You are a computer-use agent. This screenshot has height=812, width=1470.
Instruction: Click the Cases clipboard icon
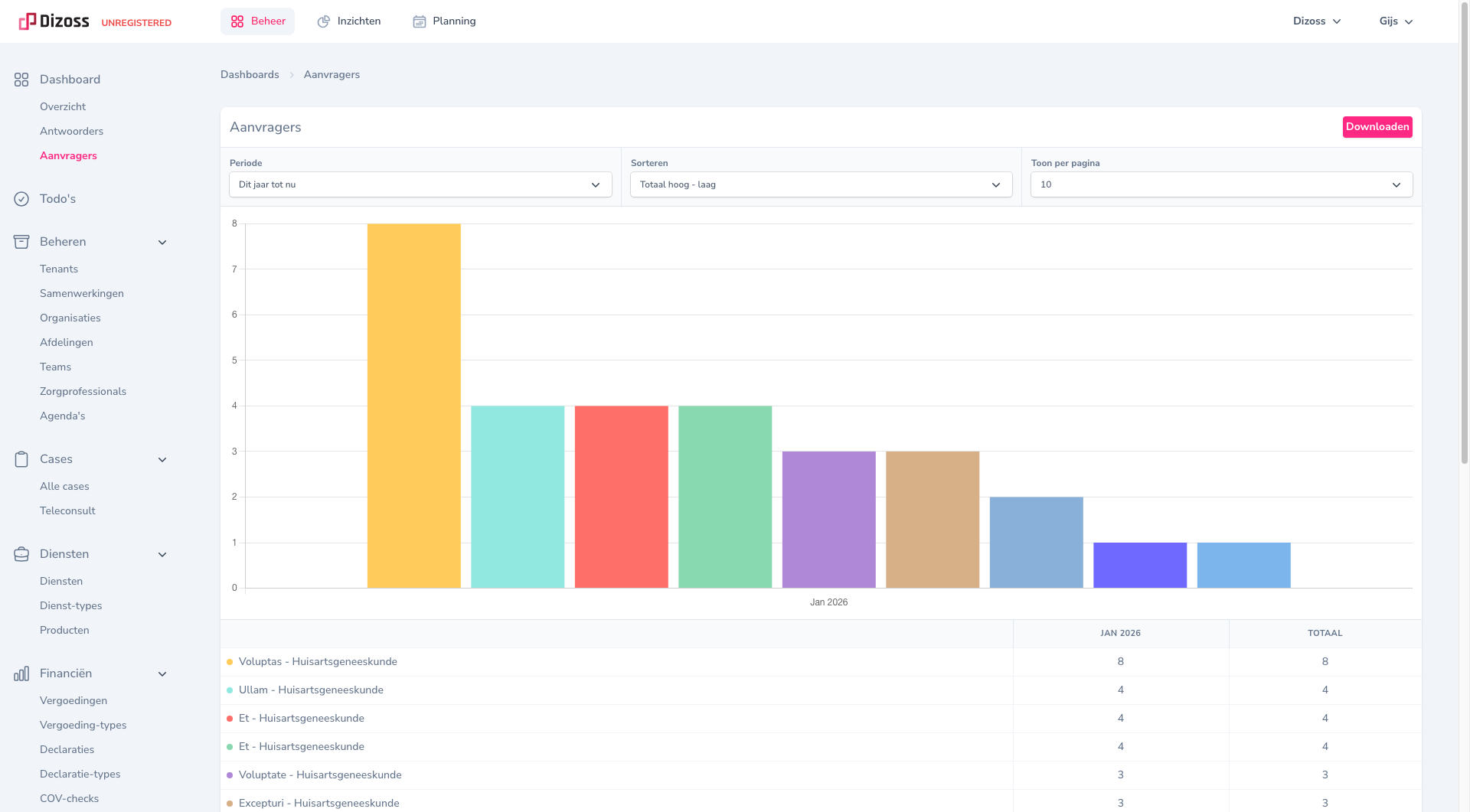point(21,459)
